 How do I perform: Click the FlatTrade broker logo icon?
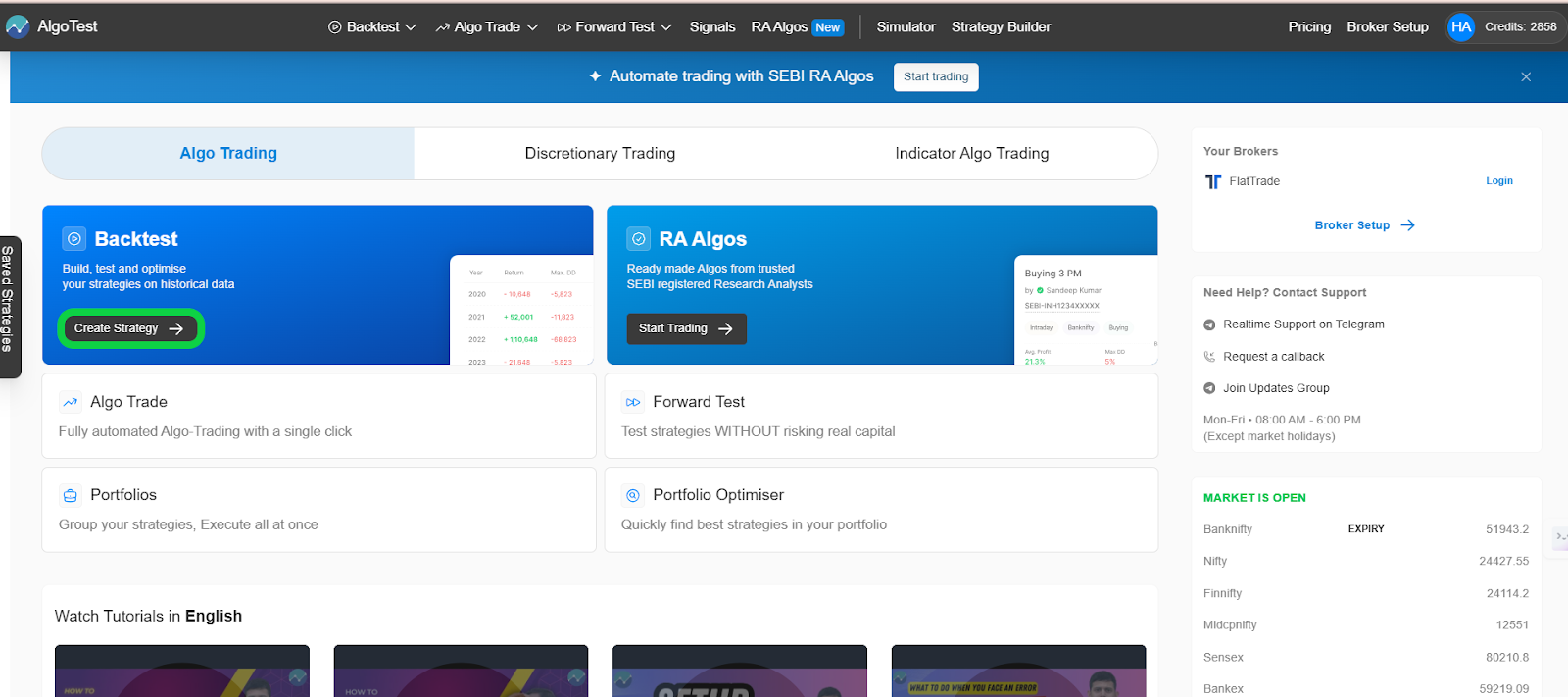(x=1213, y=181)
